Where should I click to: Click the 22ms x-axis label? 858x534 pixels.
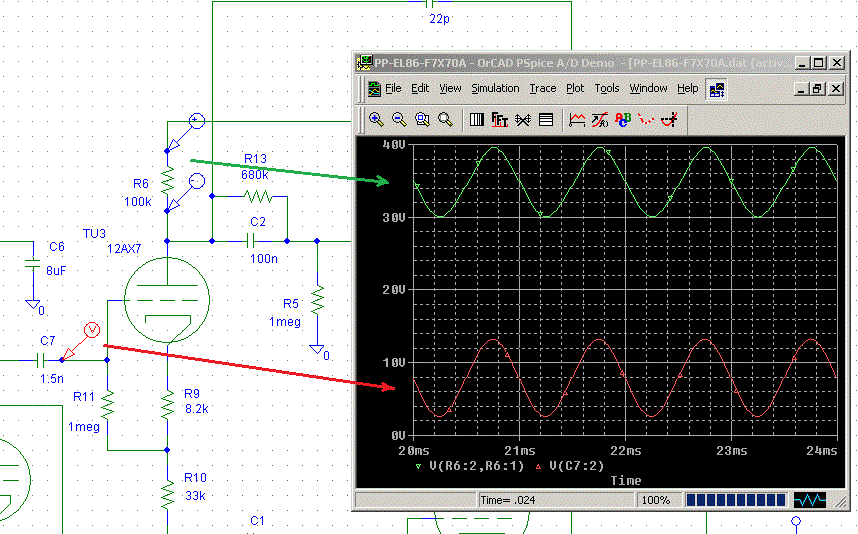(x=625, y=451)
